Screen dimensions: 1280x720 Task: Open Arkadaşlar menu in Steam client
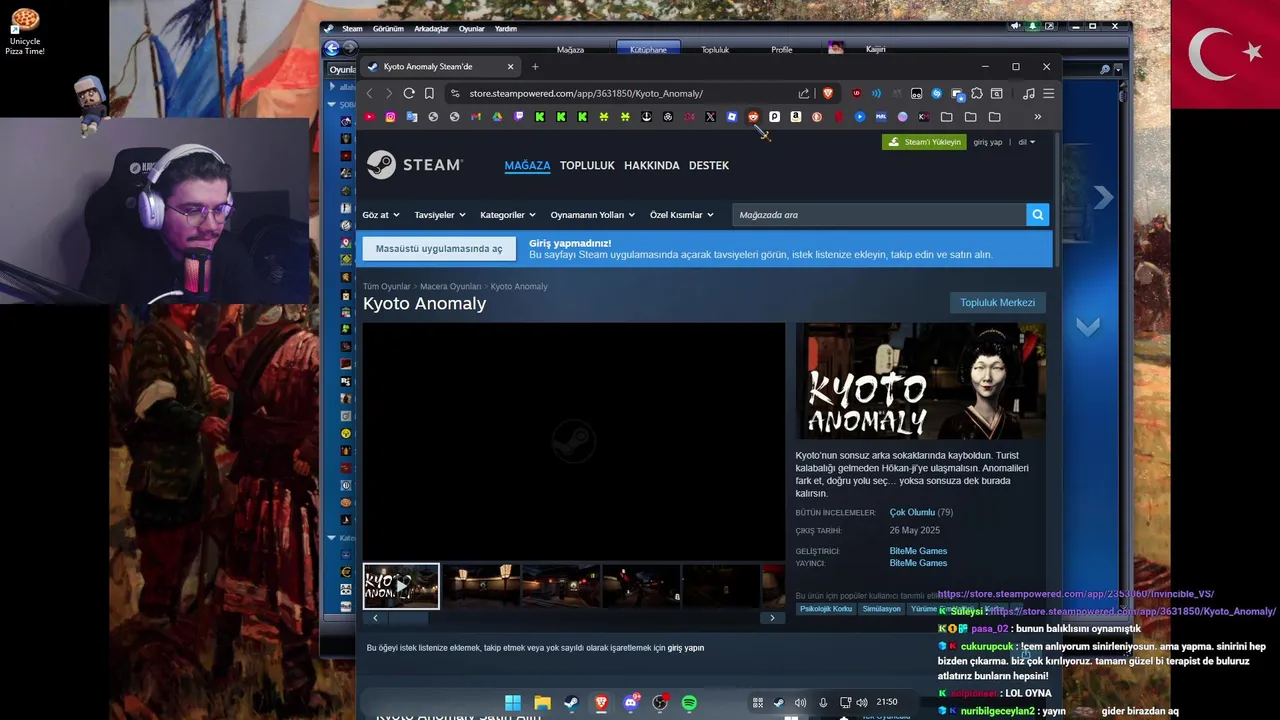pyautogui.click(x=431, y=28)
